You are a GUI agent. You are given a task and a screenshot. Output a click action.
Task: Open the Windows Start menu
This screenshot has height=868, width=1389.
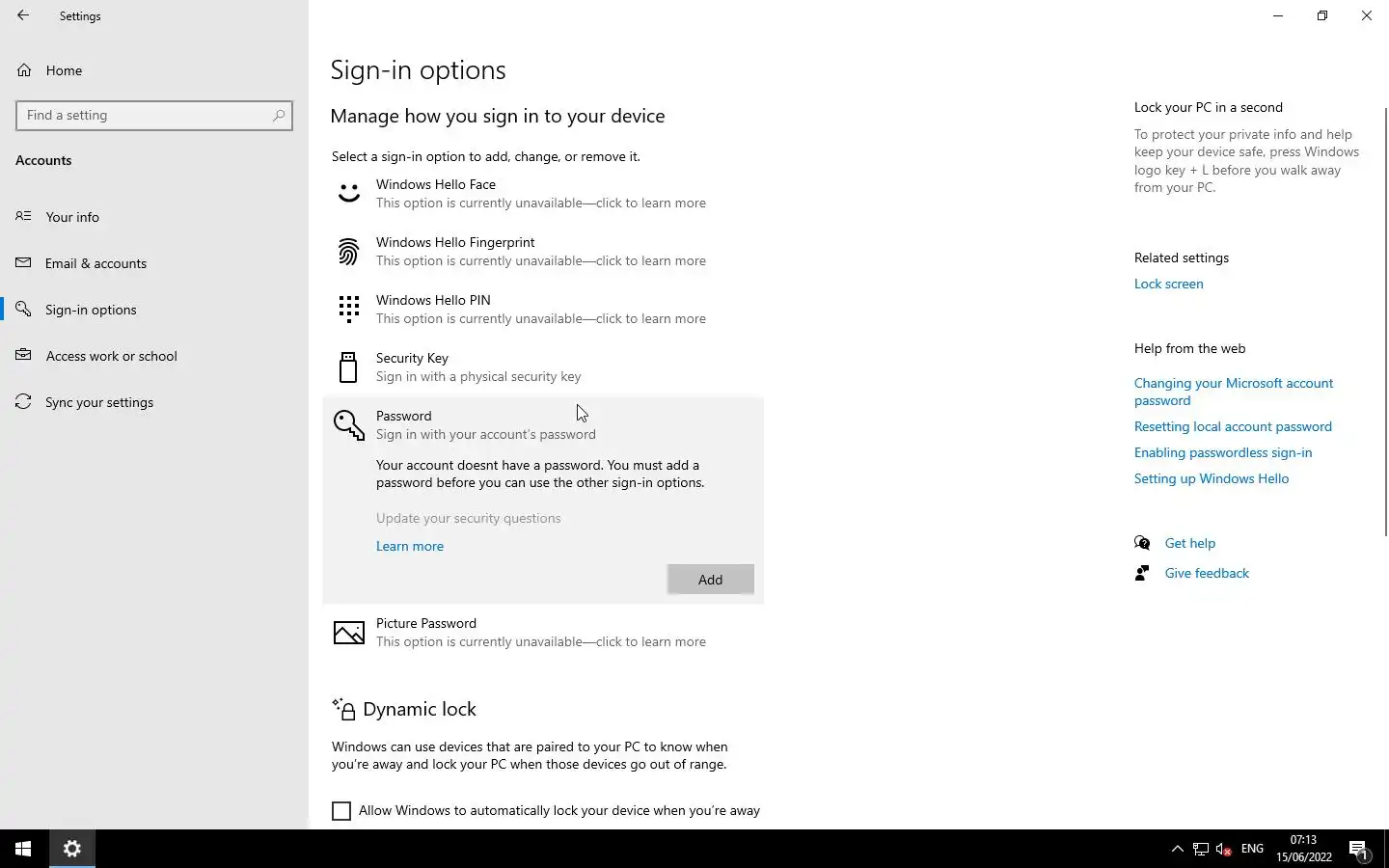point(23,849)
